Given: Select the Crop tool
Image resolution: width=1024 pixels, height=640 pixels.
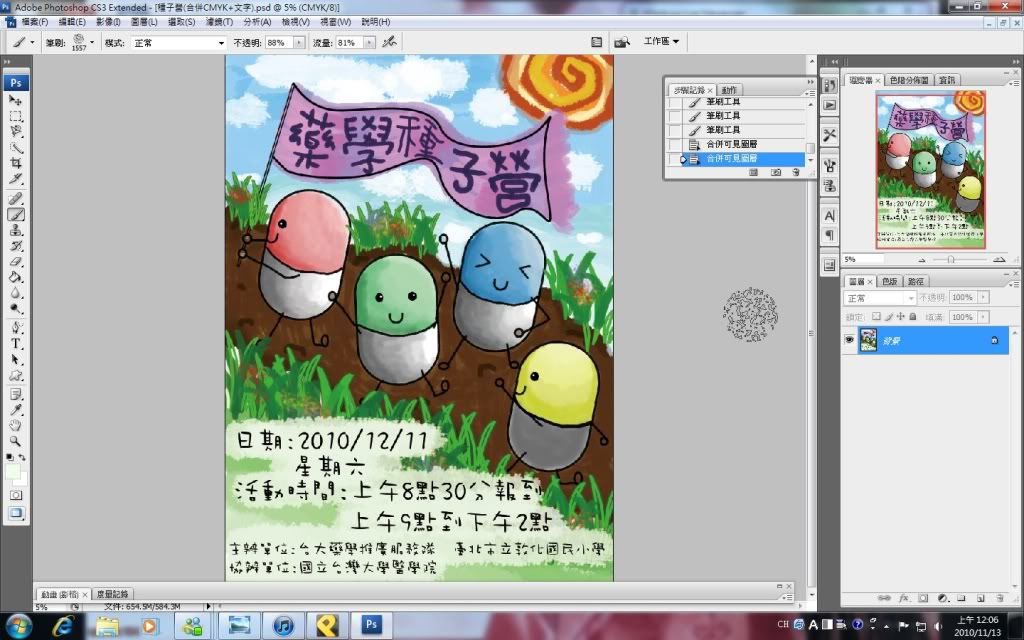Looking at the screenshot, I should (16, 163).
